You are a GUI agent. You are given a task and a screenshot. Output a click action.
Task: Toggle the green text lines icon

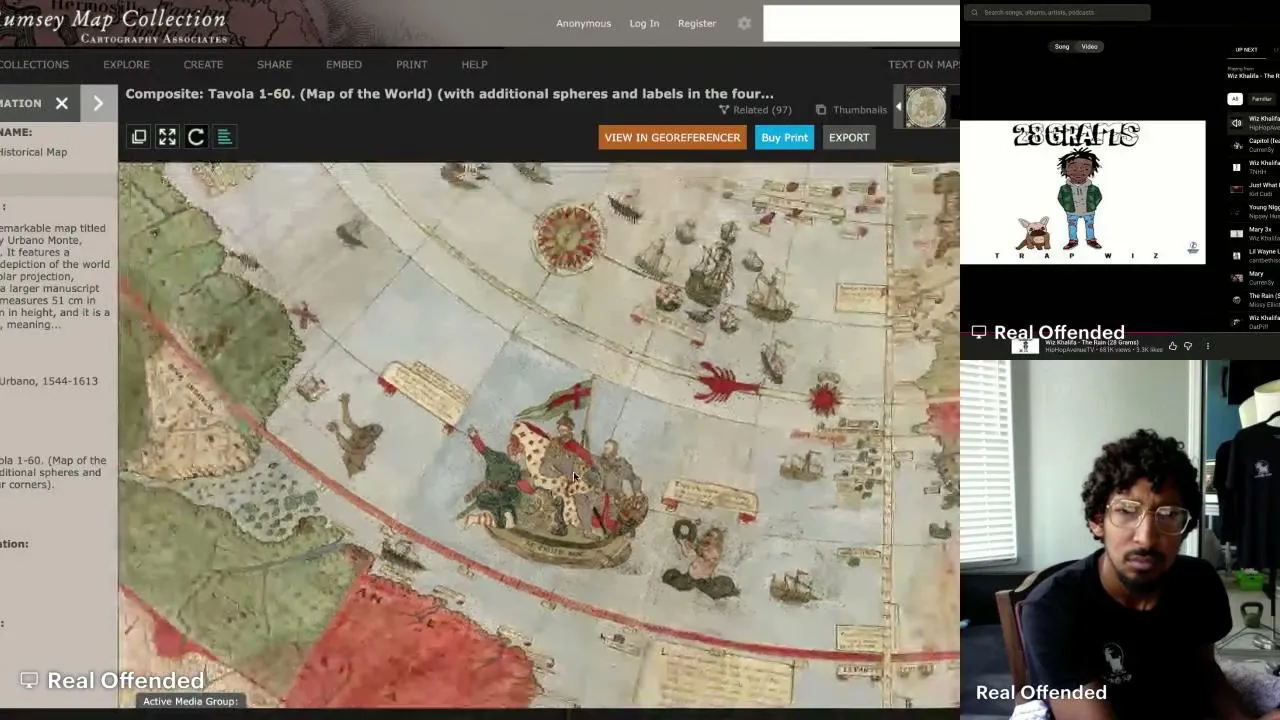[x=225, y=137]
